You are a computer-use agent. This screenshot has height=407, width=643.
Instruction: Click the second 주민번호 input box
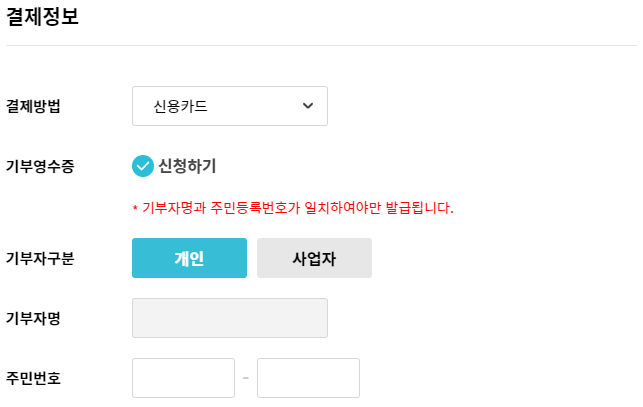307,378
